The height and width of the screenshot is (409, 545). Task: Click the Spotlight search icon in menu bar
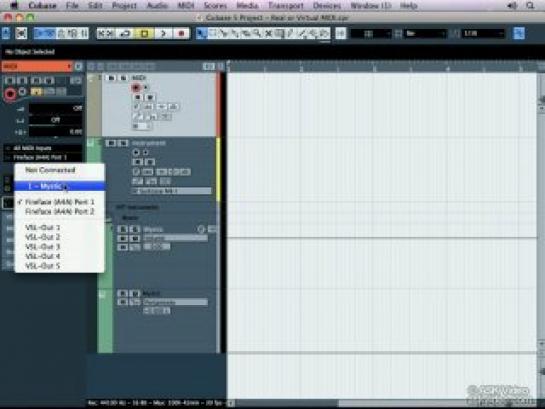pyautogui.click(x=530, y=6)
